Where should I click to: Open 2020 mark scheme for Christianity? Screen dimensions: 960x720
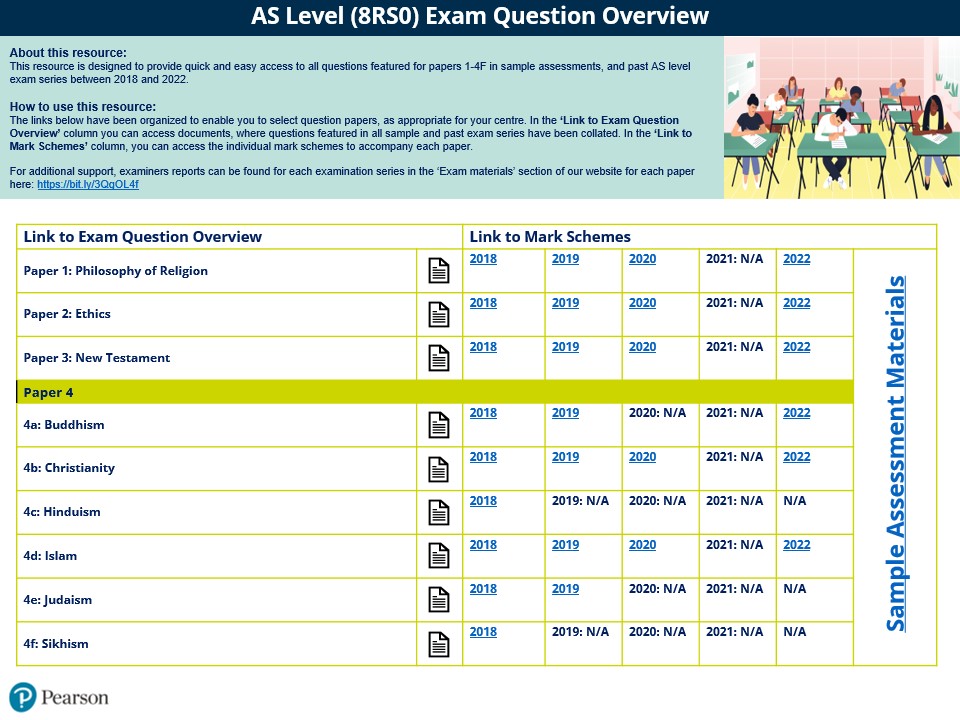coord(642,457)
